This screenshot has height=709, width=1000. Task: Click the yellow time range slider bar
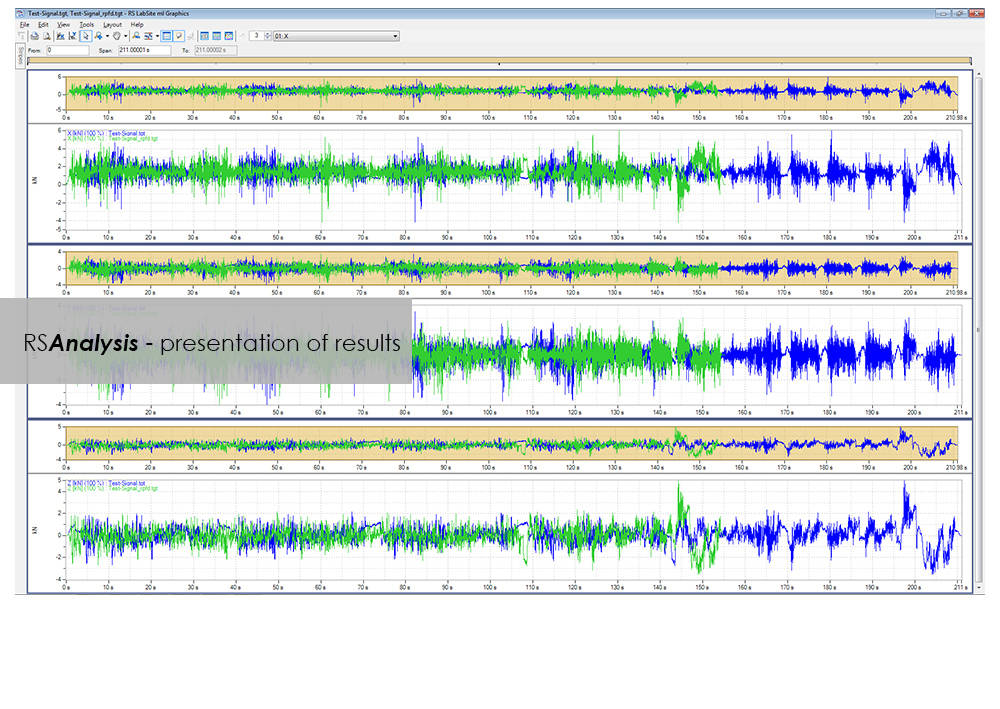500,60
